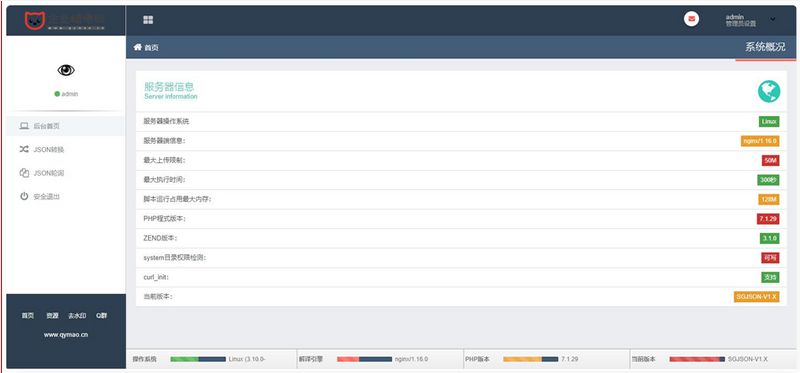Image resolution: width=800 pixels, height=373 pixels.
Task: Click nginx/1.16.0 text in bottom bar
Action: [411, 359]
